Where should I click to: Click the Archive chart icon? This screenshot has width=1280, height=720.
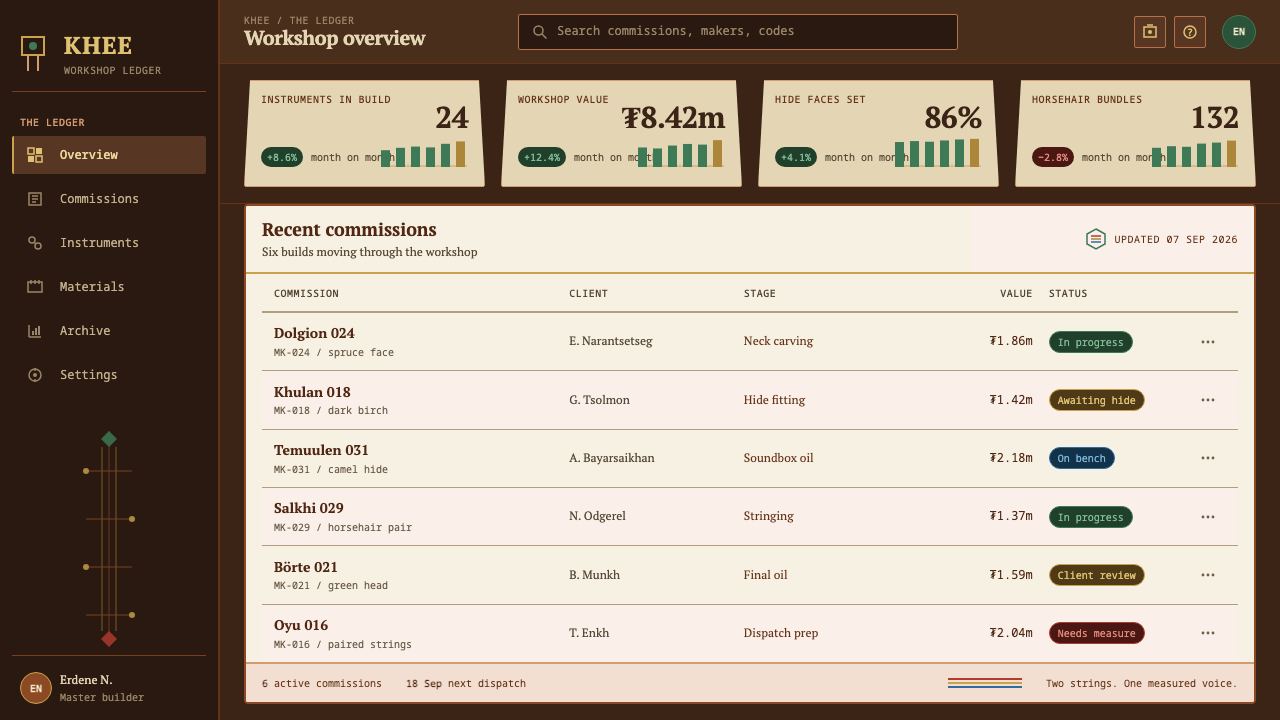35,331
